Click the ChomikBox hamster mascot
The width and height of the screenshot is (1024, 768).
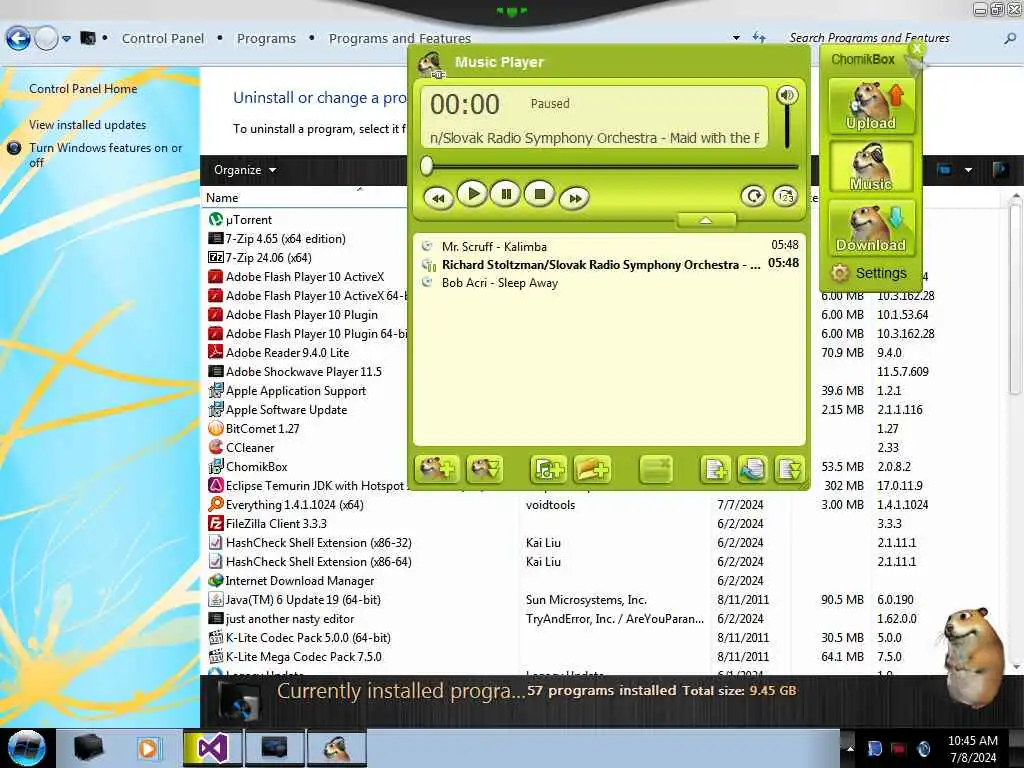click(x=974, y=658)
